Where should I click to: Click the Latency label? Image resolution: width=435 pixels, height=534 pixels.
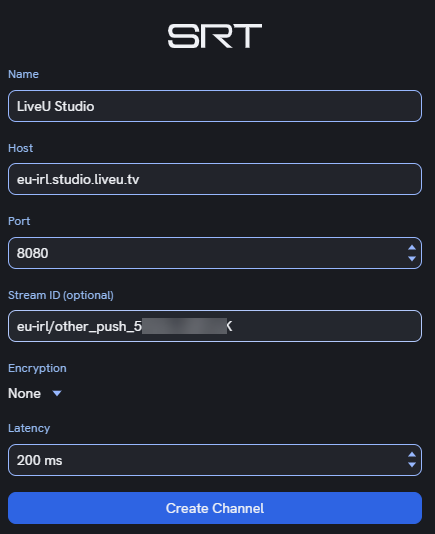[29, 428]
